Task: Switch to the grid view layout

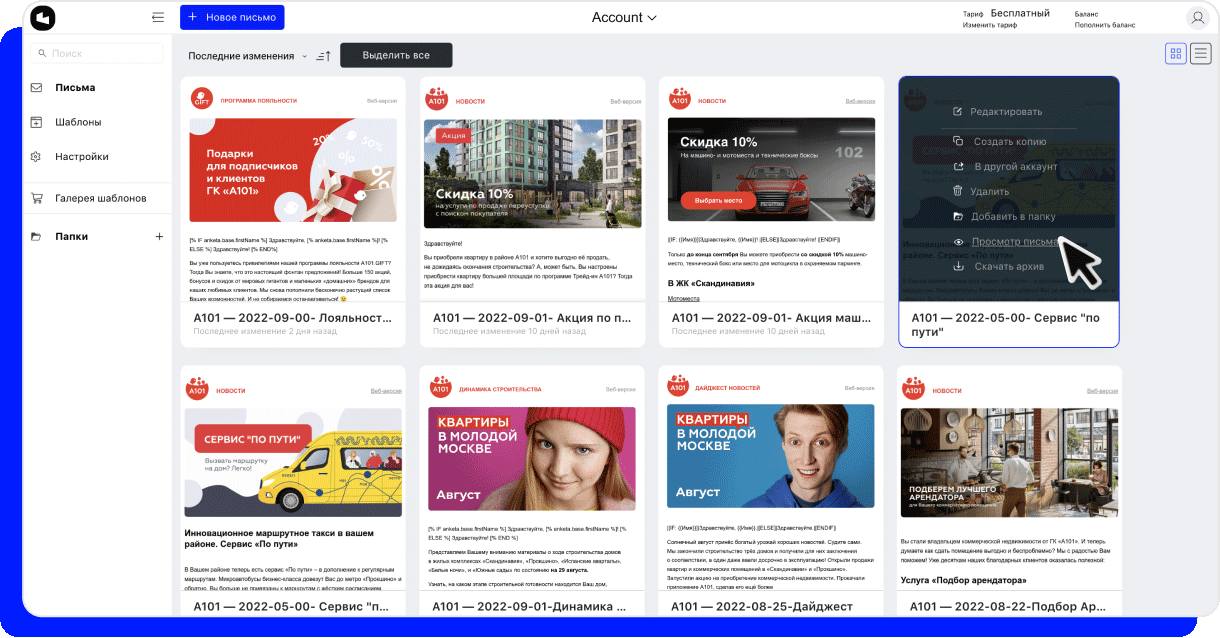Action: click(1176, 54)
